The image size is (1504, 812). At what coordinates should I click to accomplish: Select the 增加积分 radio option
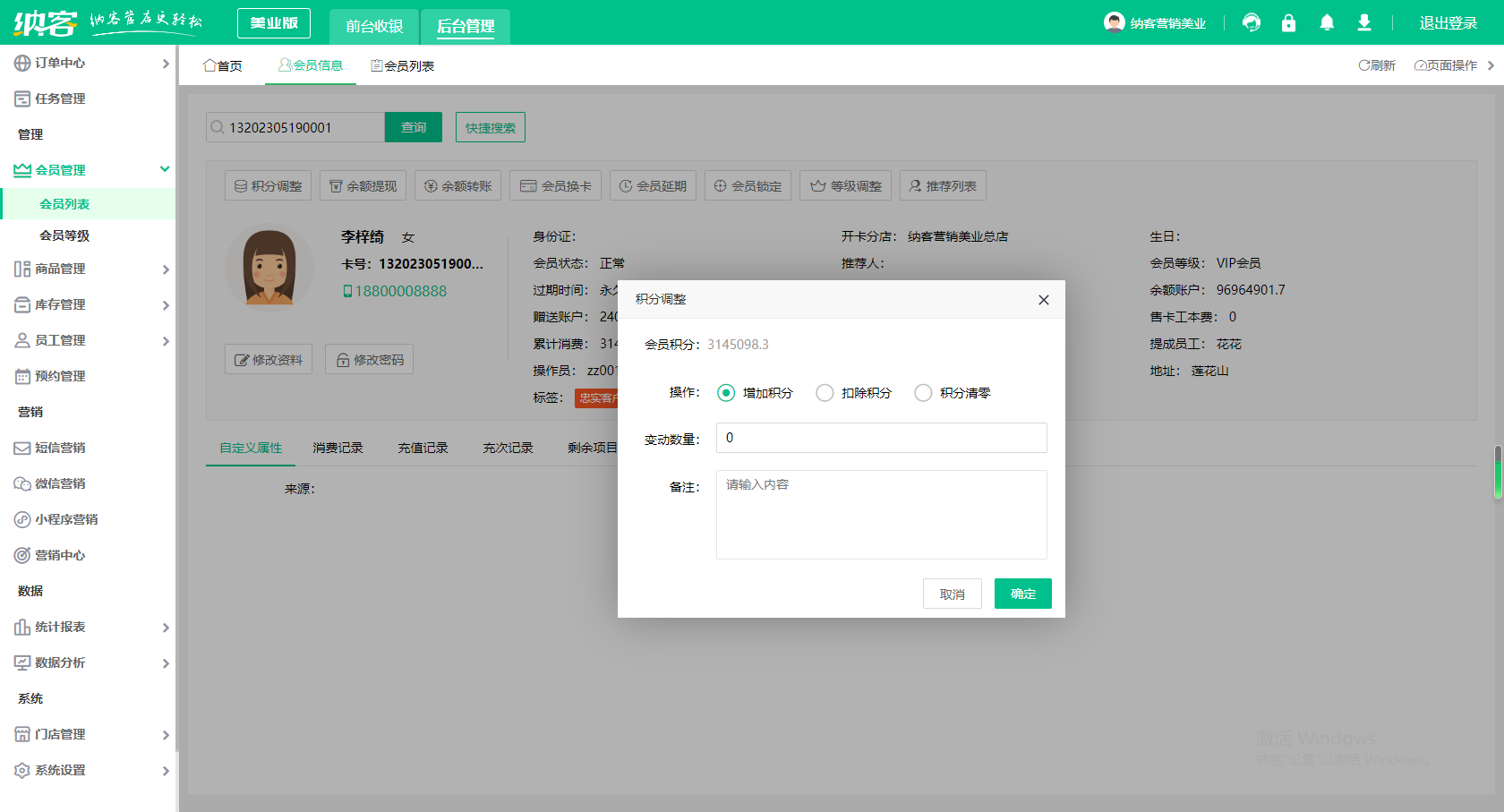pyautogui.click(x=726, y=392)
